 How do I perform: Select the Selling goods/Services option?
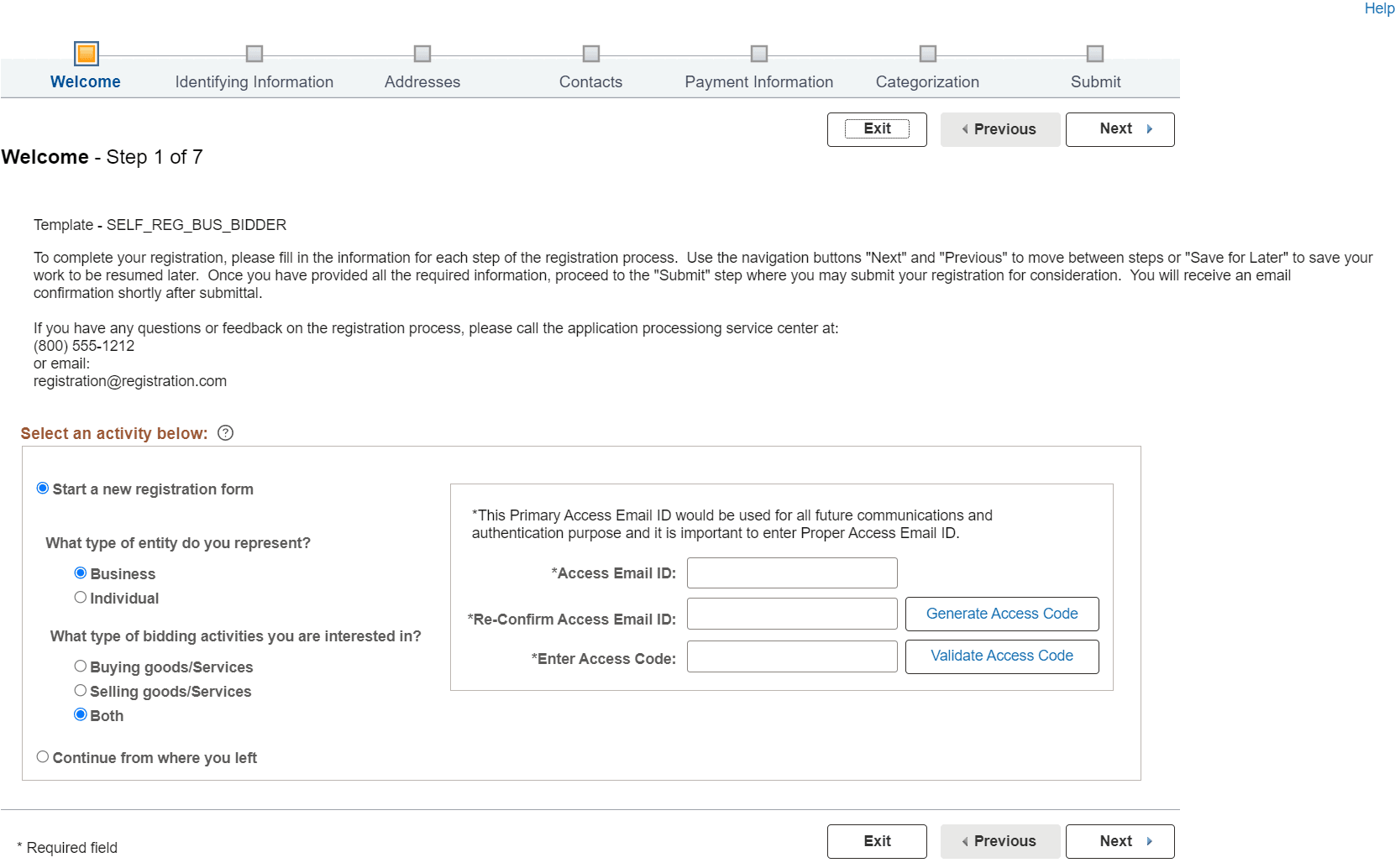[x=81, y=690]
